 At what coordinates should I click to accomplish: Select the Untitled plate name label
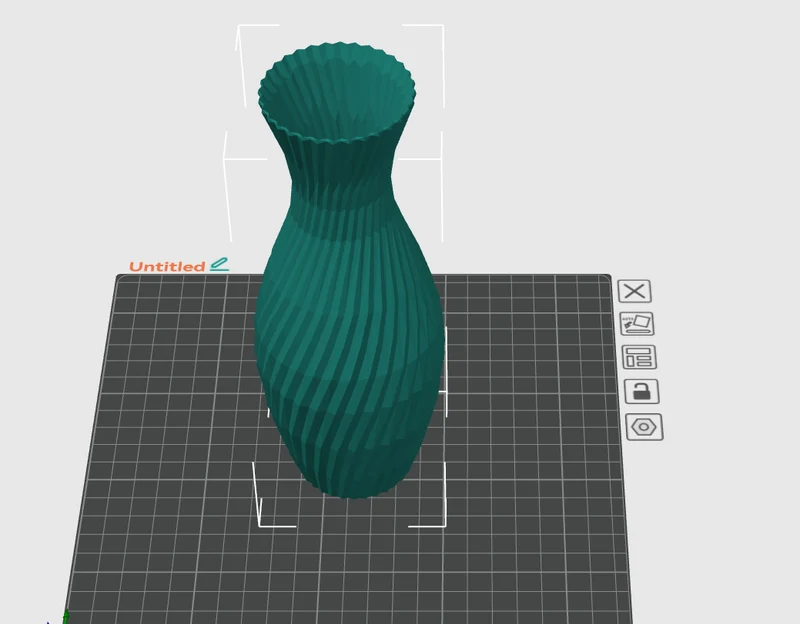pyautogui.click(x=167, y=266)
